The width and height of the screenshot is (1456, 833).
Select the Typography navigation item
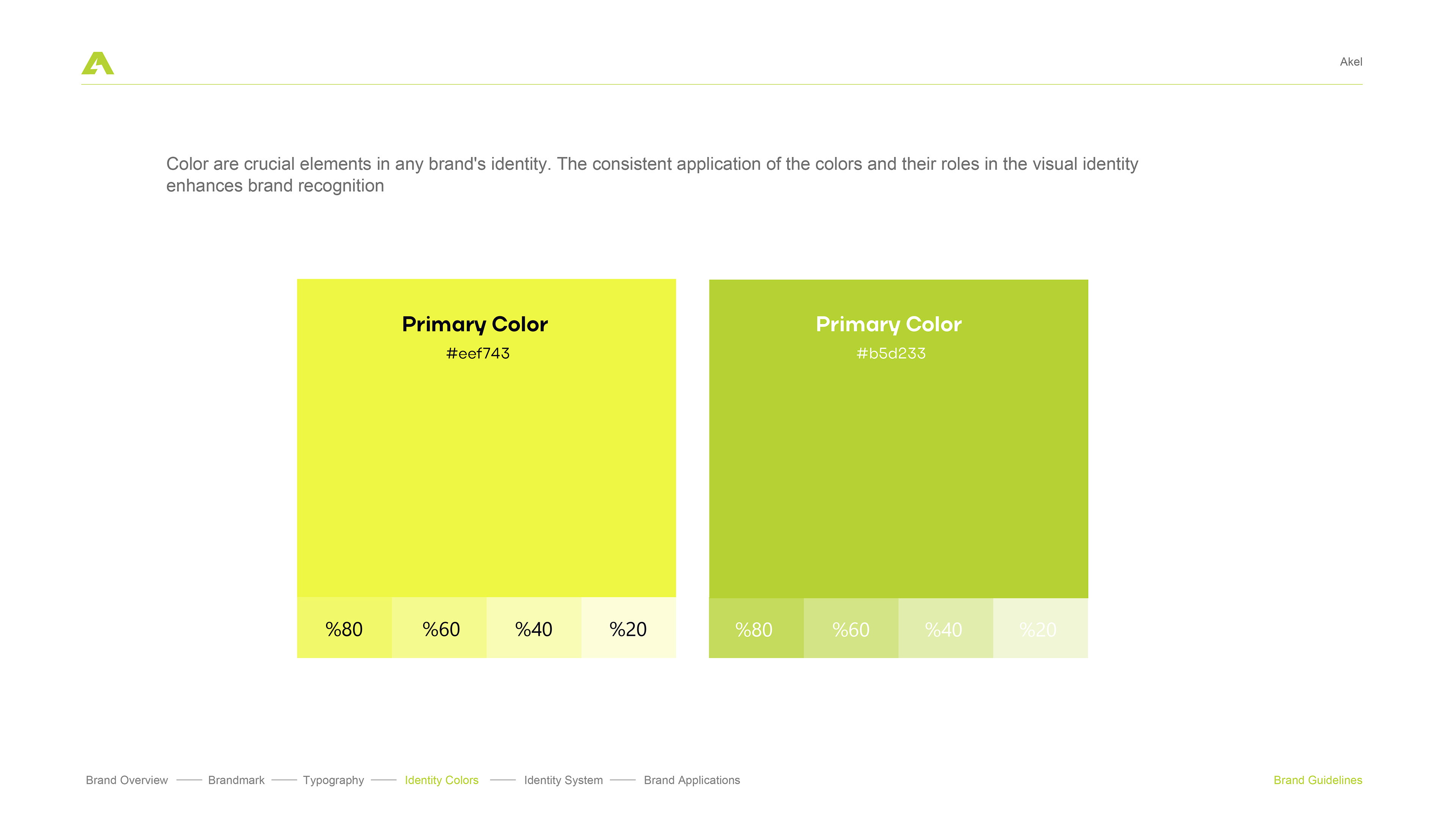[333, 780]
